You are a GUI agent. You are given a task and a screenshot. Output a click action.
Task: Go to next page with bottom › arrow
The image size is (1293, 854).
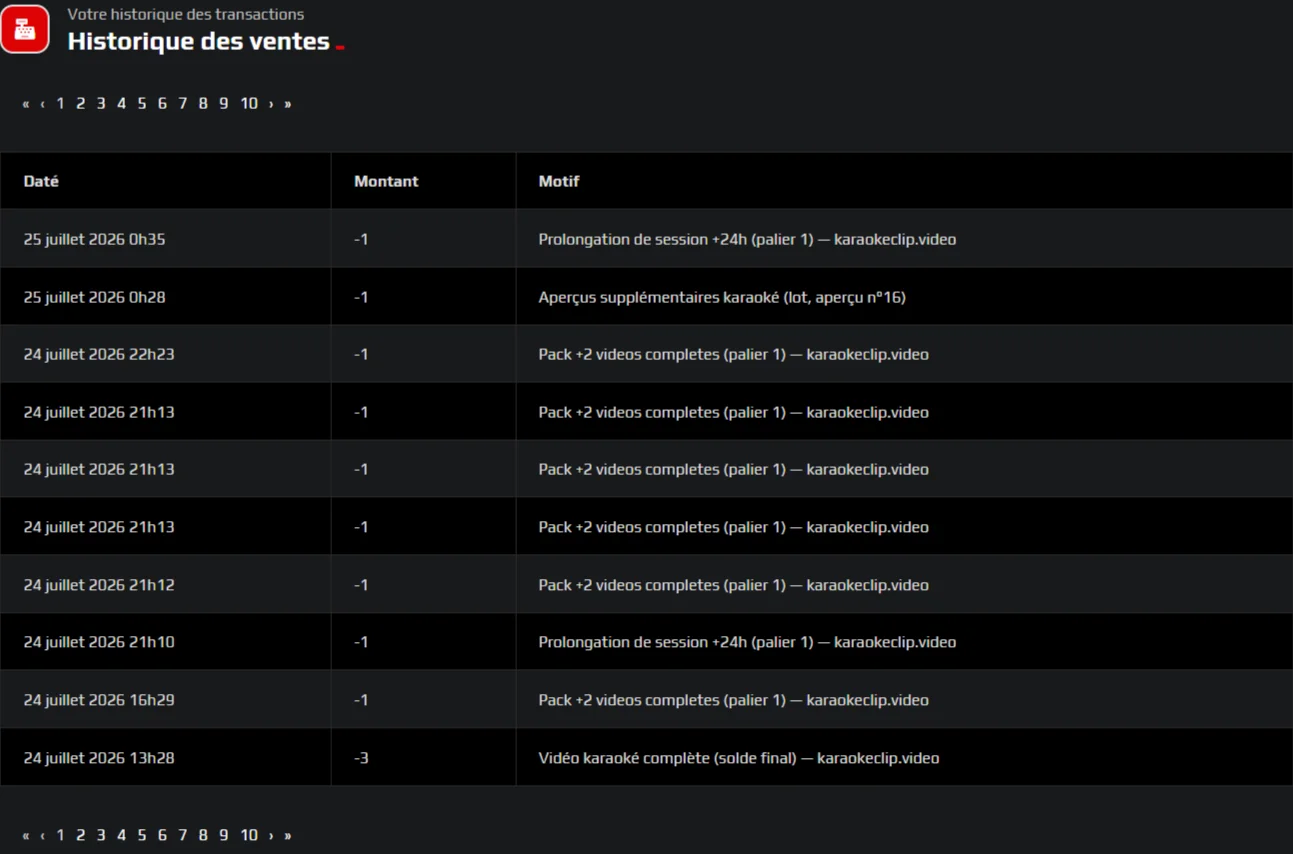[271, 835]
